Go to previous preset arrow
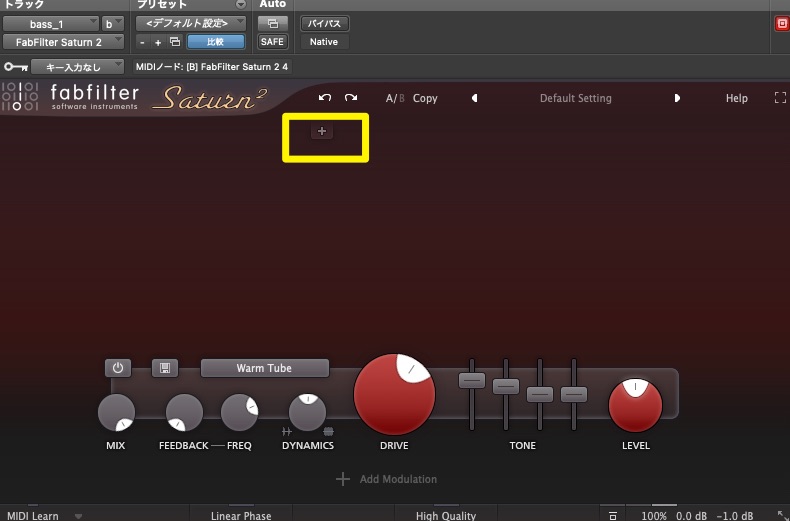 474,98
